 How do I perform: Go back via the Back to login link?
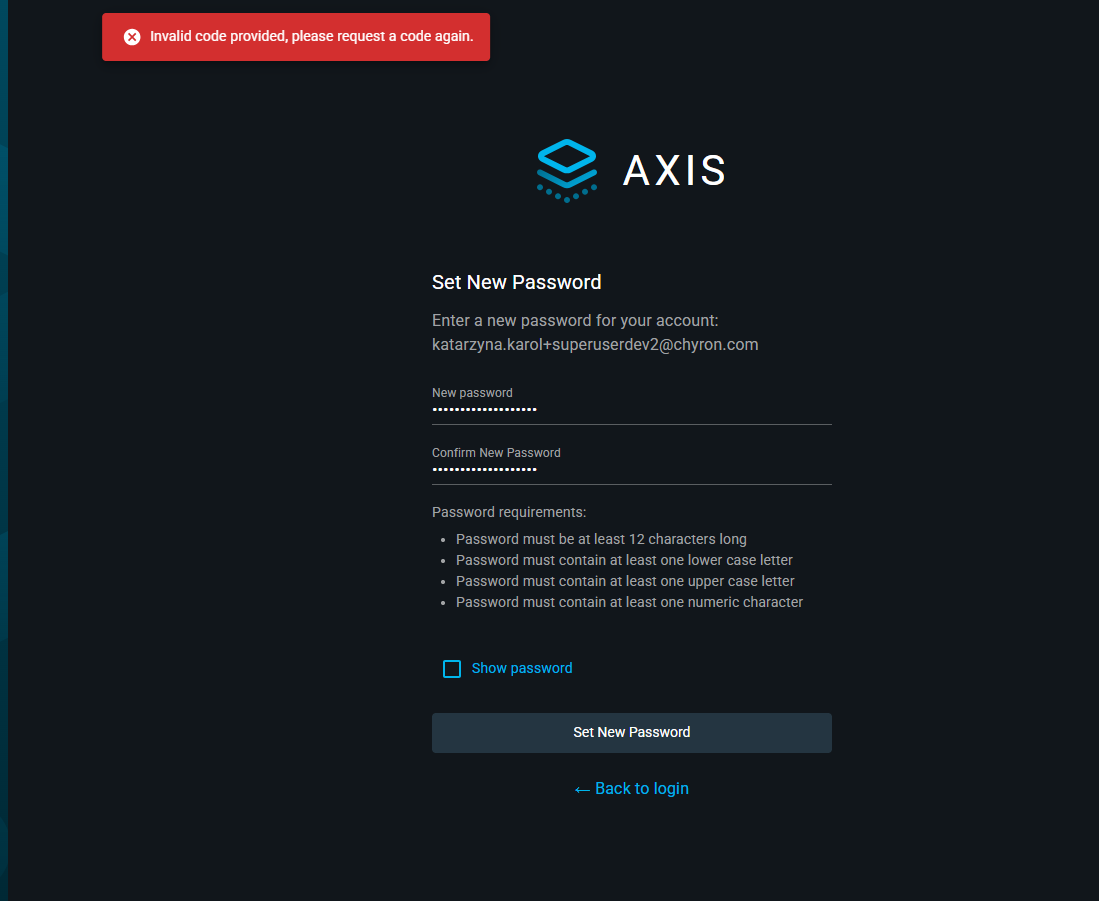(641, 789)
